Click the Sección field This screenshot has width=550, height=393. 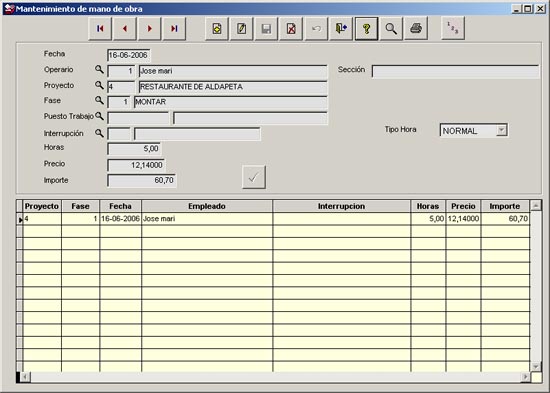click(x=455, y=71)
